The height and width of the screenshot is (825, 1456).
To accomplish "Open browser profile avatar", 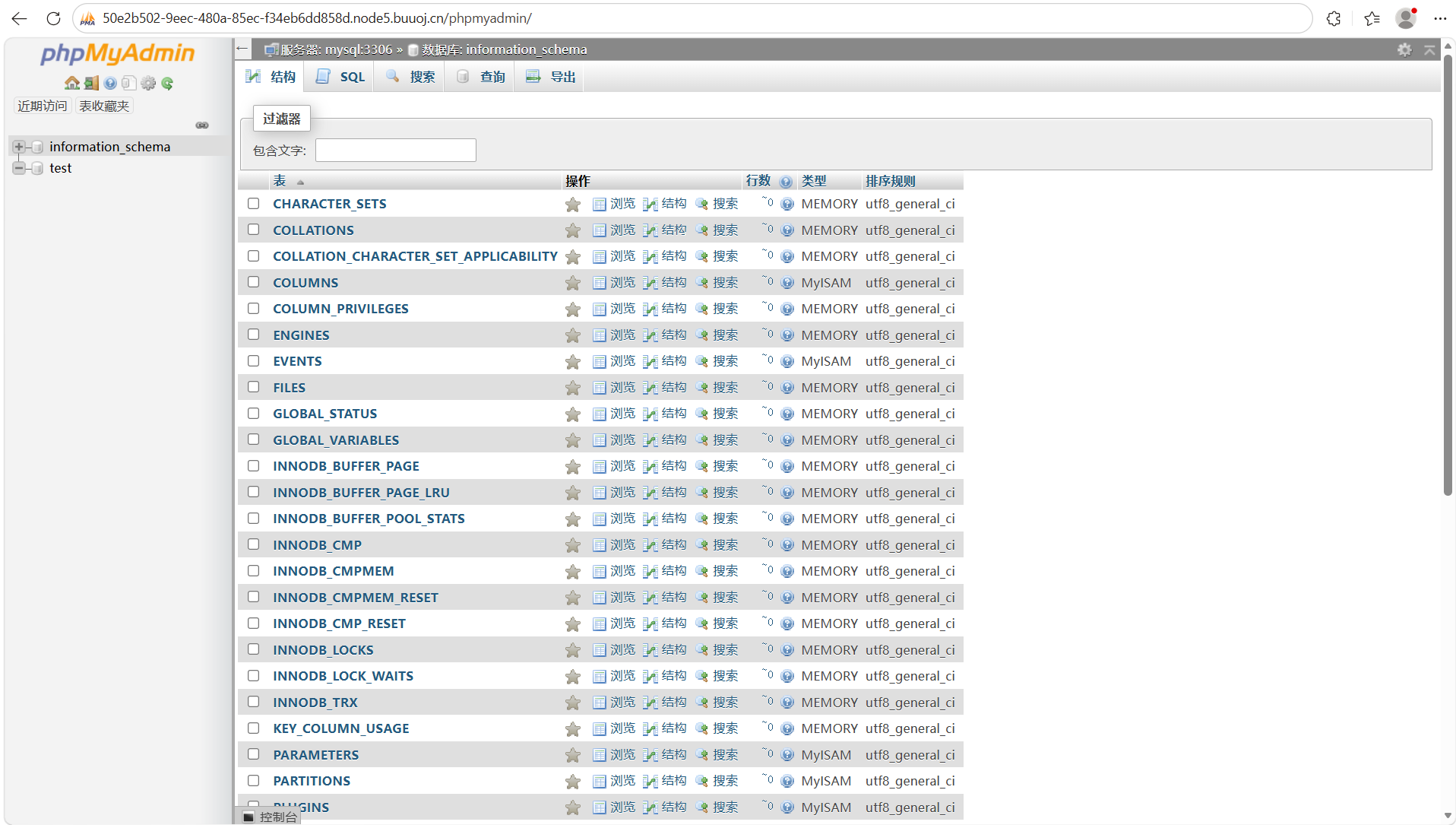I will pos(1406,18).
